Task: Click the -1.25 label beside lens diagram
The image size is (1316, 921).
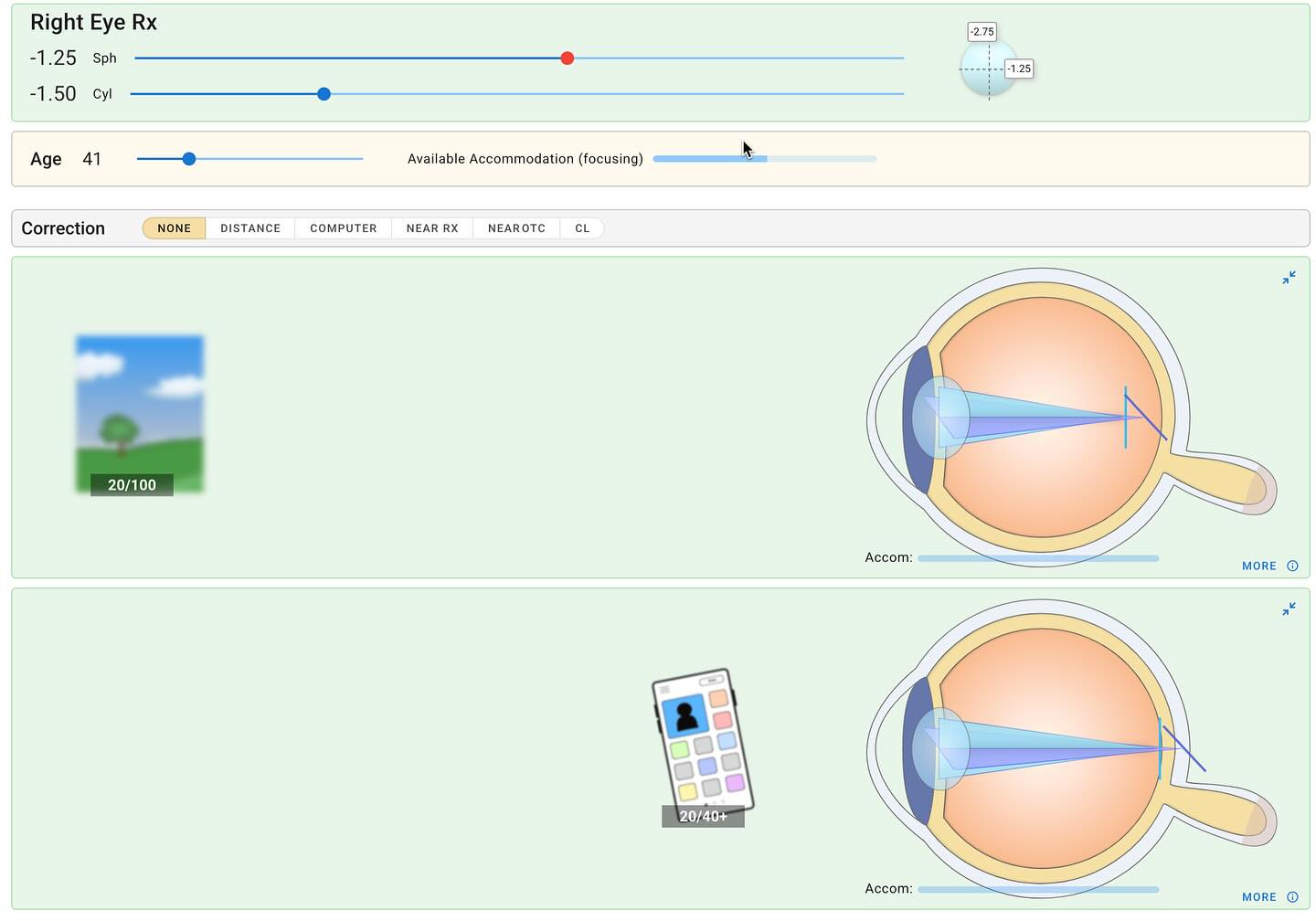Action: pyautogui.click(x=1019, y=69)
